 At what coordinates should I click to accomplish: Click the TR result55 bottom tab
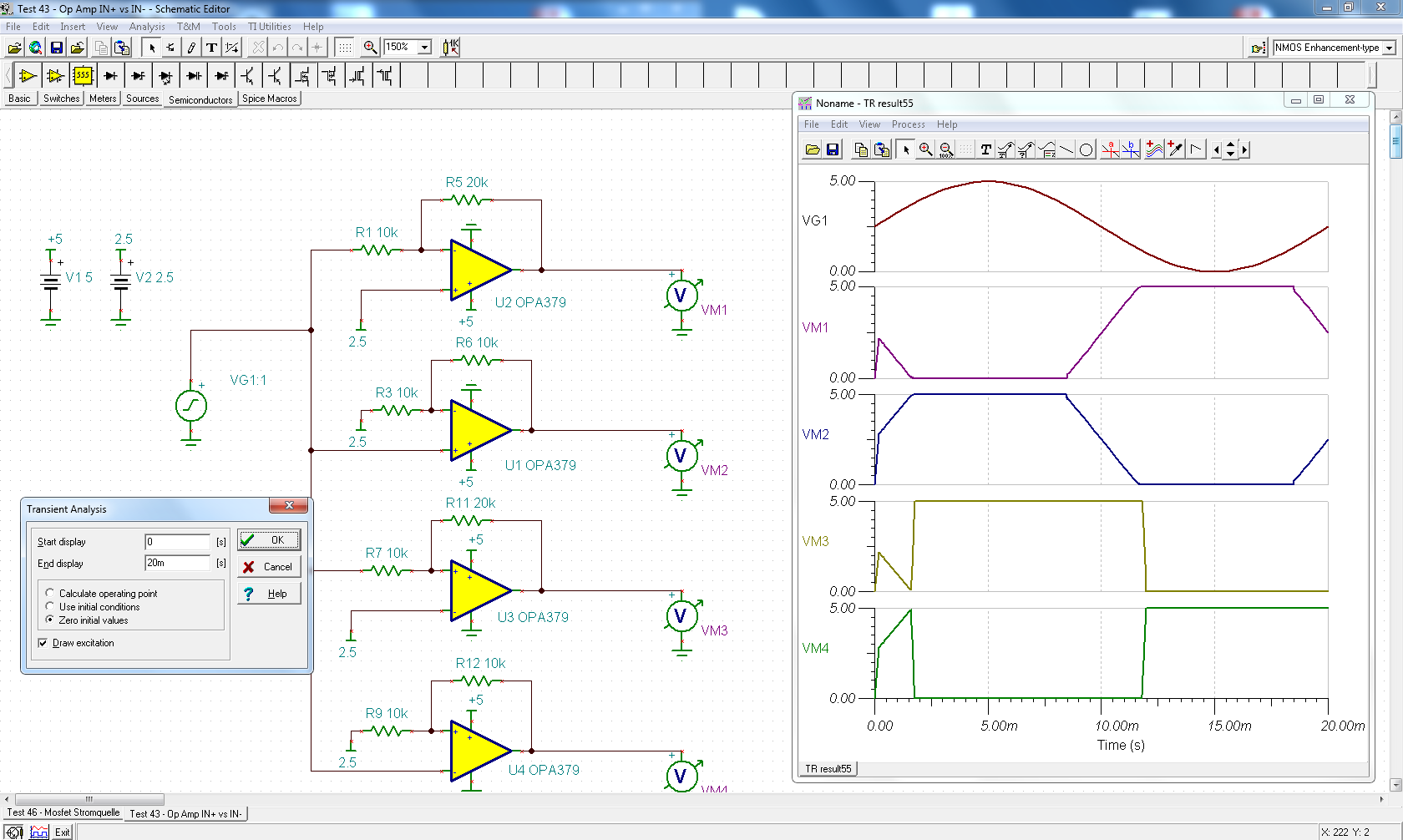[x=828, y=769]
